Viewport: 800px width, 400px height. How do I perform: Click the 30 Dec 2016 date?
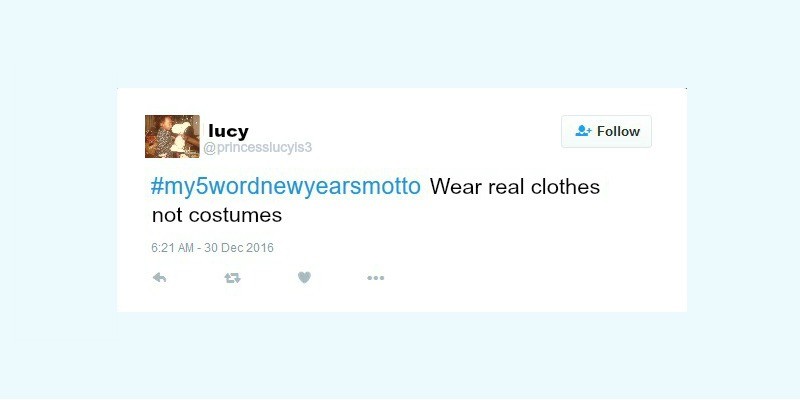pos(239,248)
